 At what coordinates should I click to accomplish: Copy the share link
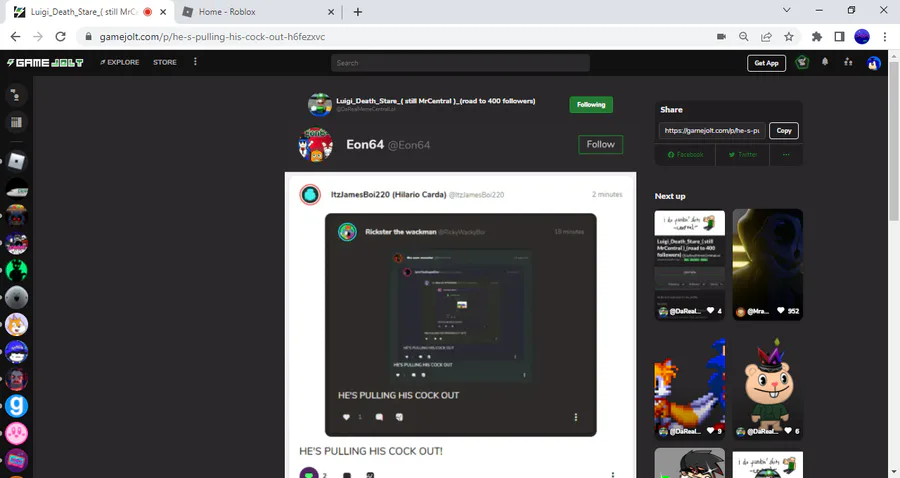click(x=784, y=131)
